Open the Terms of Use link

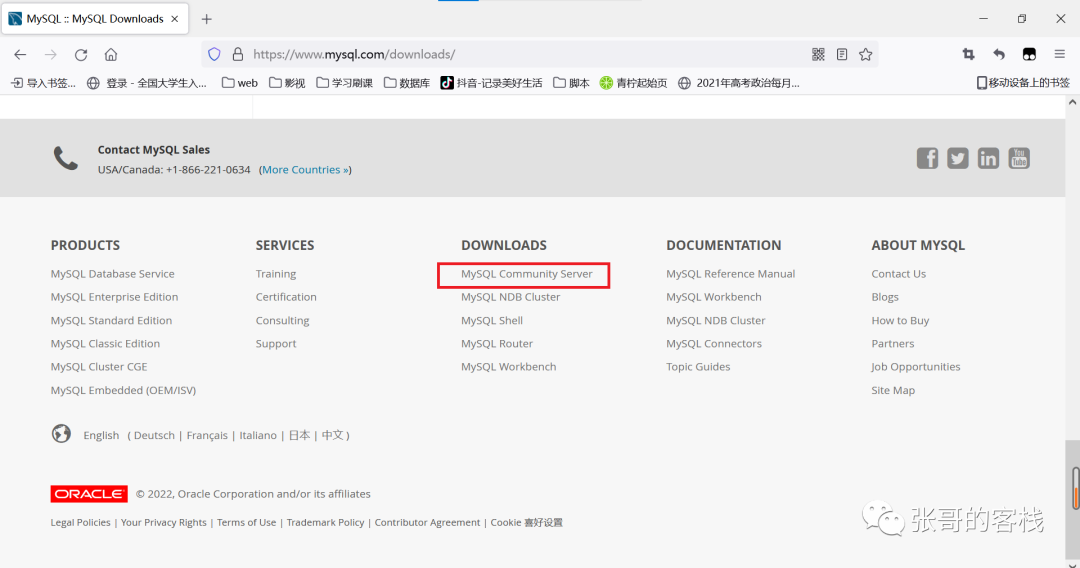tap(247, 523)
